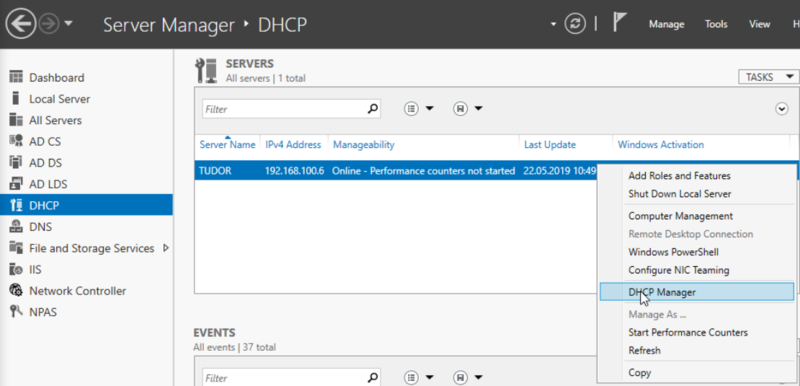
Task: Click the forward navigation arrow
Action: tap(49, 24)
